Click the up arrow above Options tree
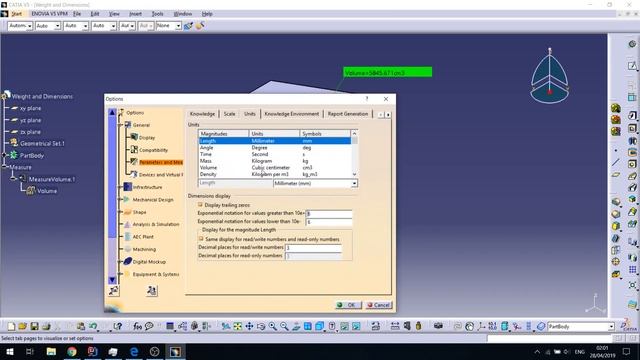640x360 pixels. (x=112, y=112)
